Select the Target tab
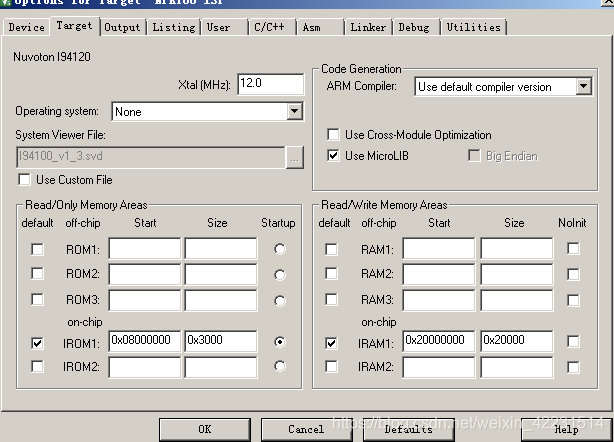This screenshot has width=614, height=442. coord(74,26)
